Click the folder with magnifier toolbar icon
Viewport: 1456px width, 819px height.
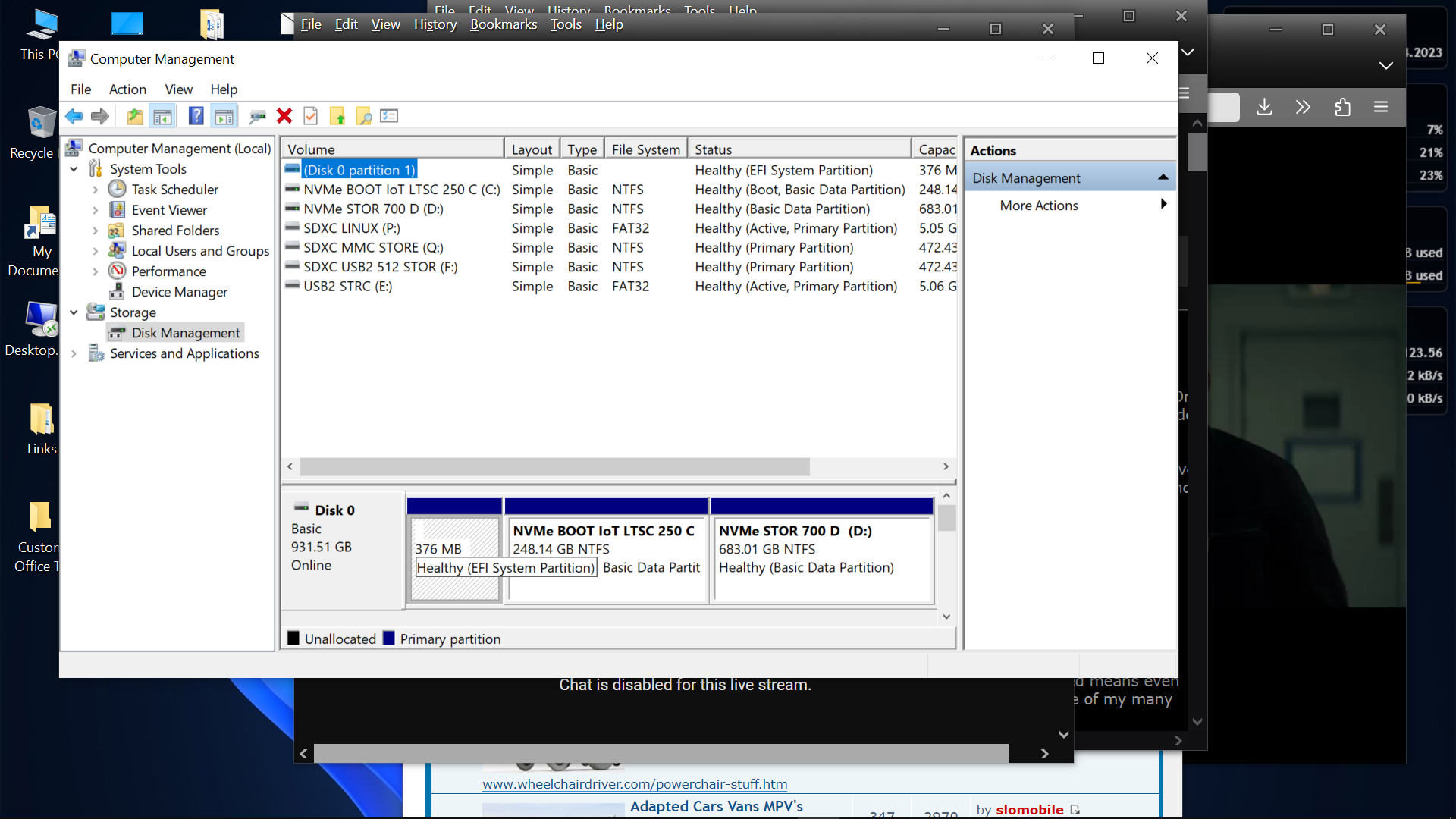click(364, 116)
